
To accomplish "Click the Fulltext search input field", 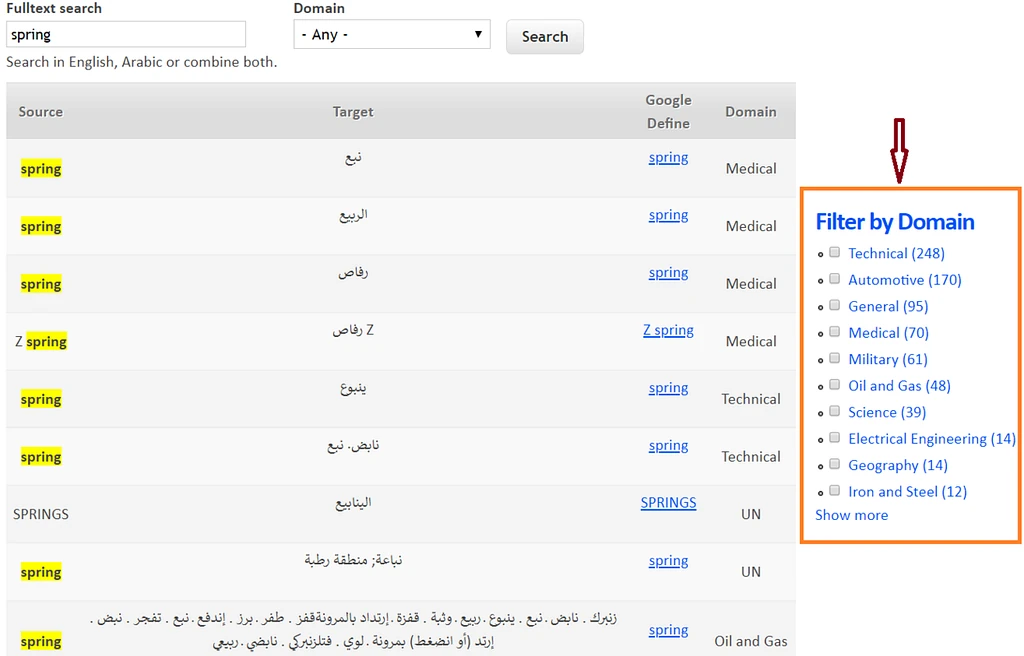I will (x=126, y=35).
